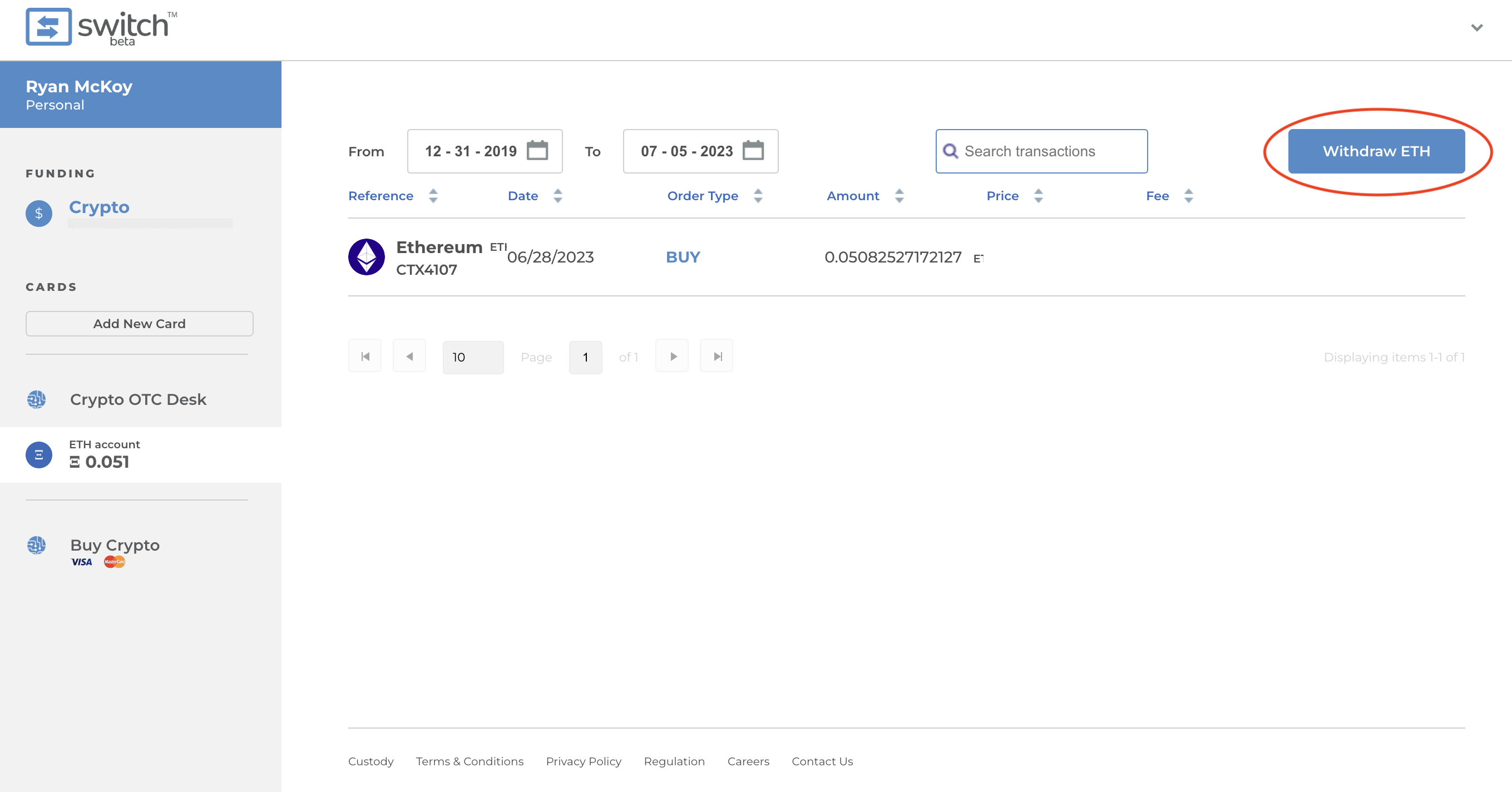Click the Switch beta logo

(101, 27)
